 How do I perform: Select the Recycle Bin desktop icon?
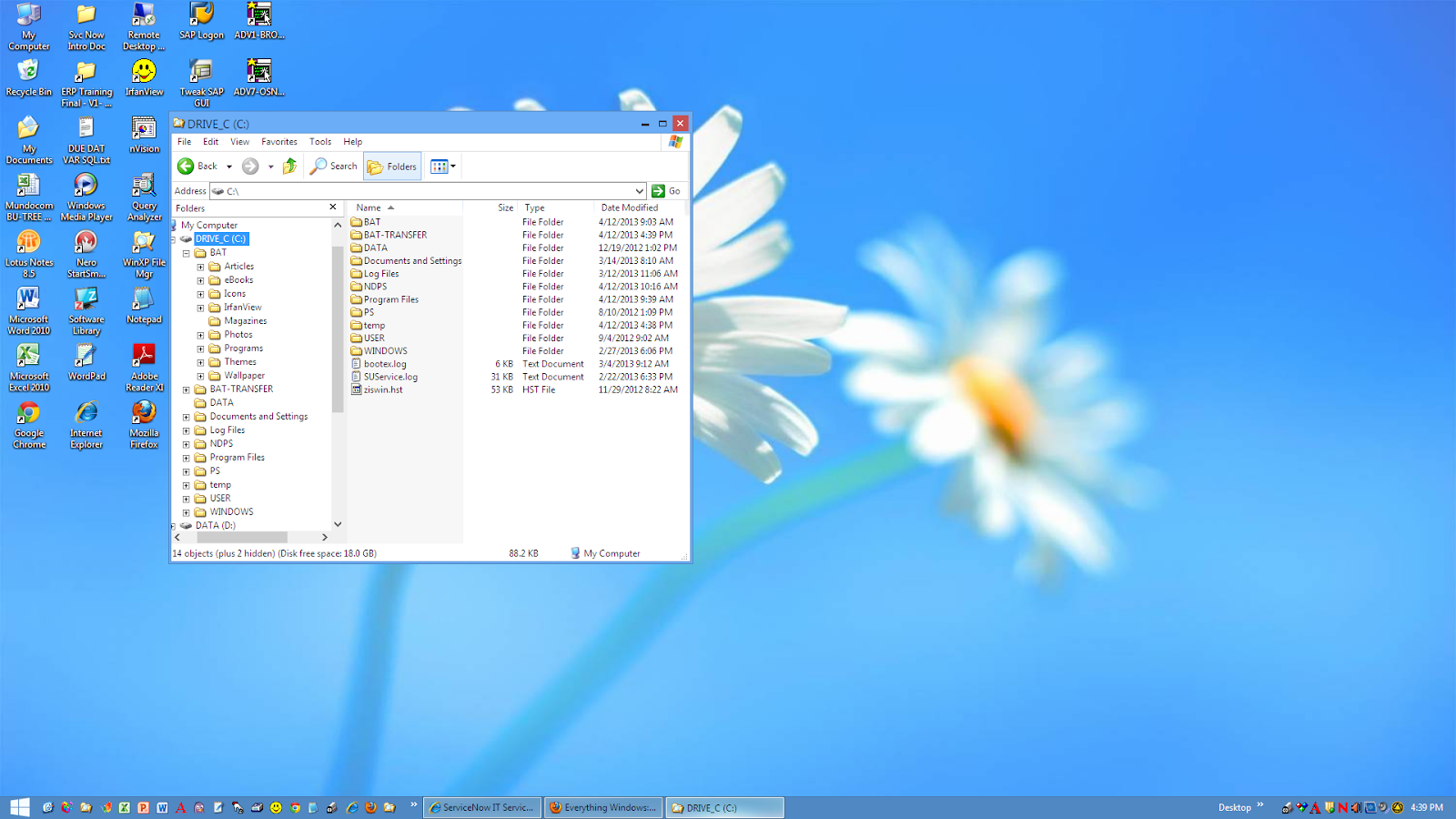(28, 78)
